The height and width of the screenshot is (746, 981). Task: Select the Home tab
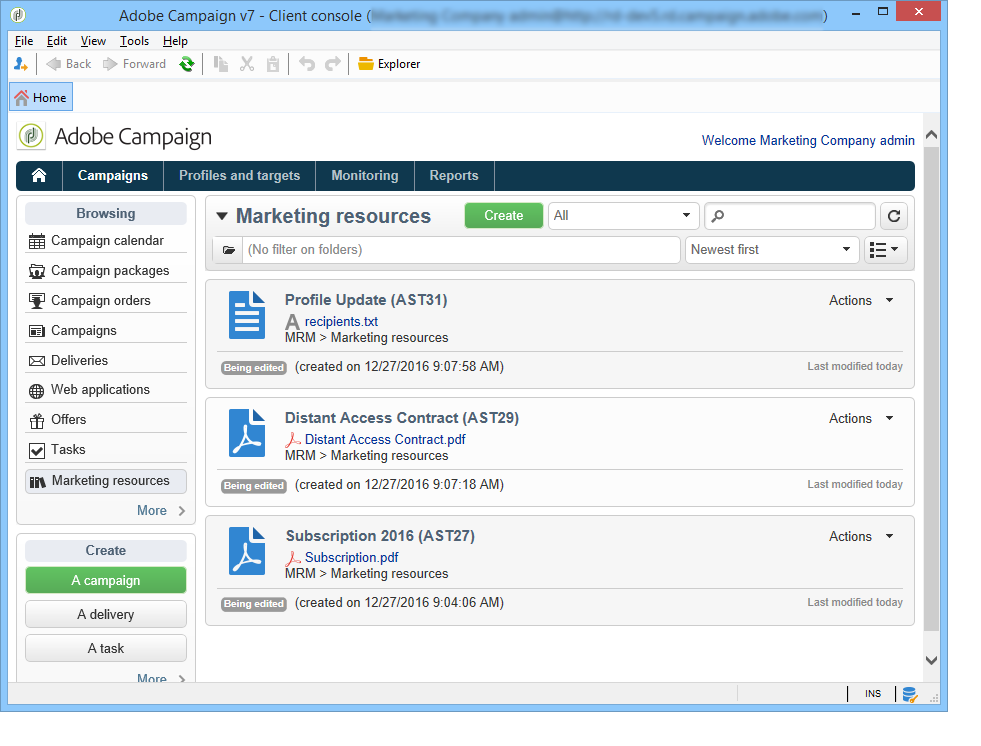[41, 98]
